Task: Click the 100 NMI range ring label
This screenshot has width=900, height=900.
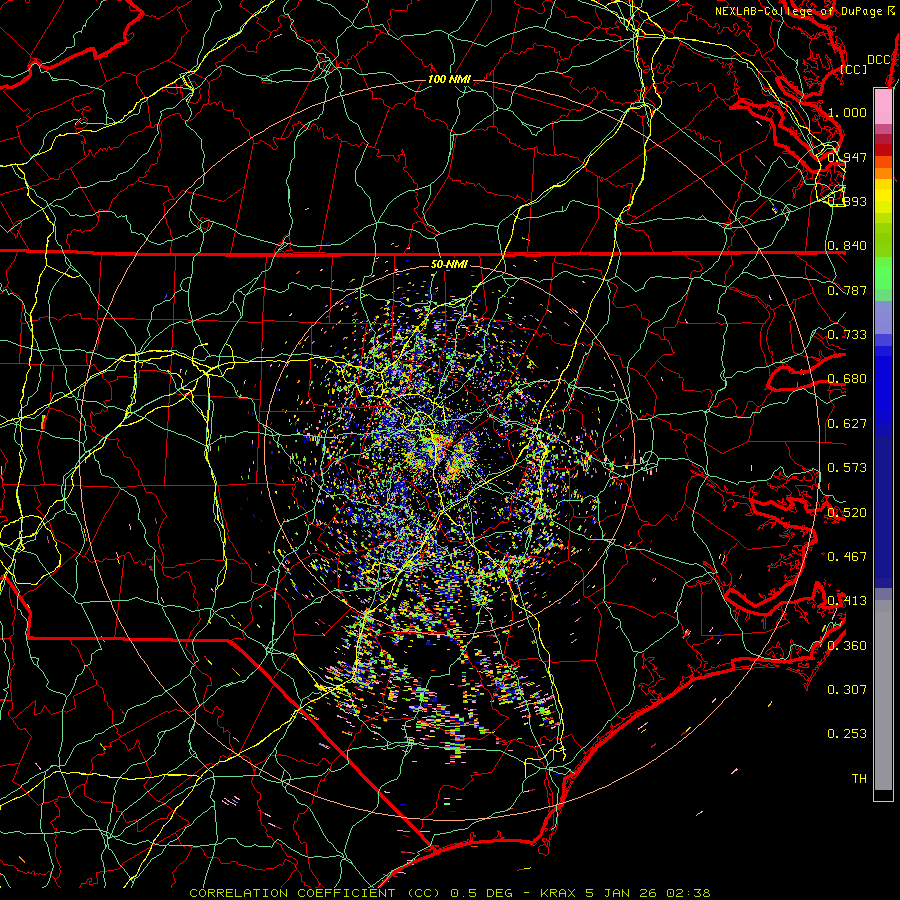Action: click(x=449, y=79)
